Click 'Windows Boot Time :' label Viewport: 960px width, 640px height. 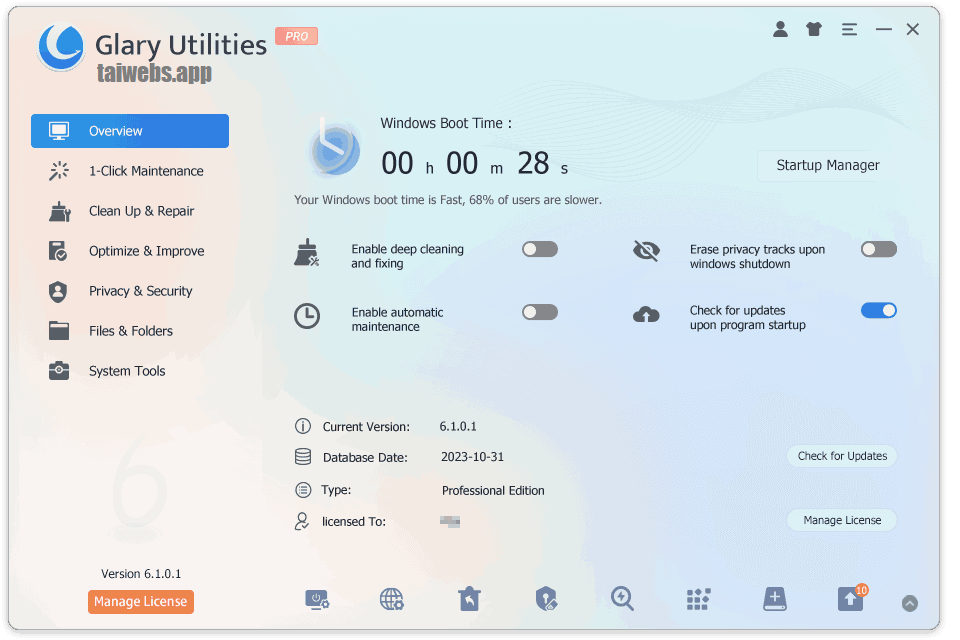point(446,123)
